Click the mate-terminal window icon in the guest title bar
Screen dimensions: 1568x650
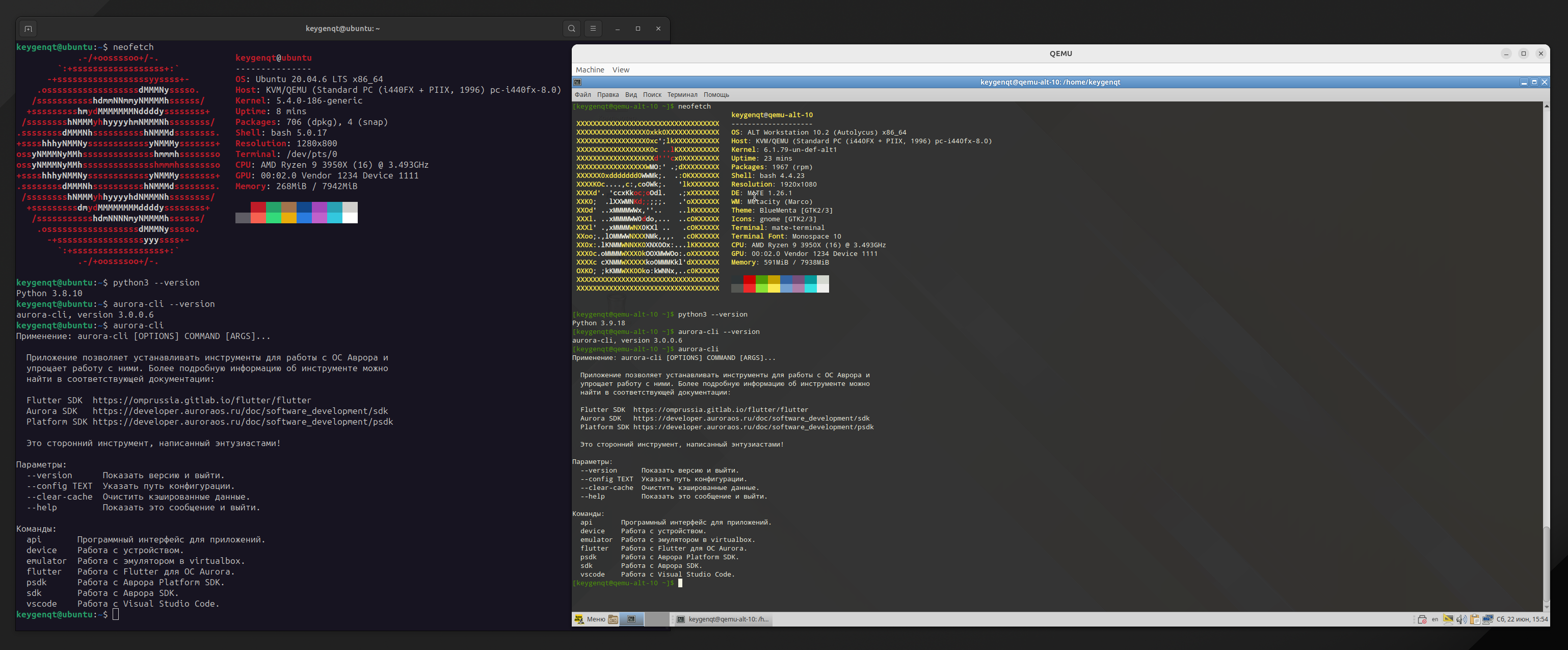(578, 82)
